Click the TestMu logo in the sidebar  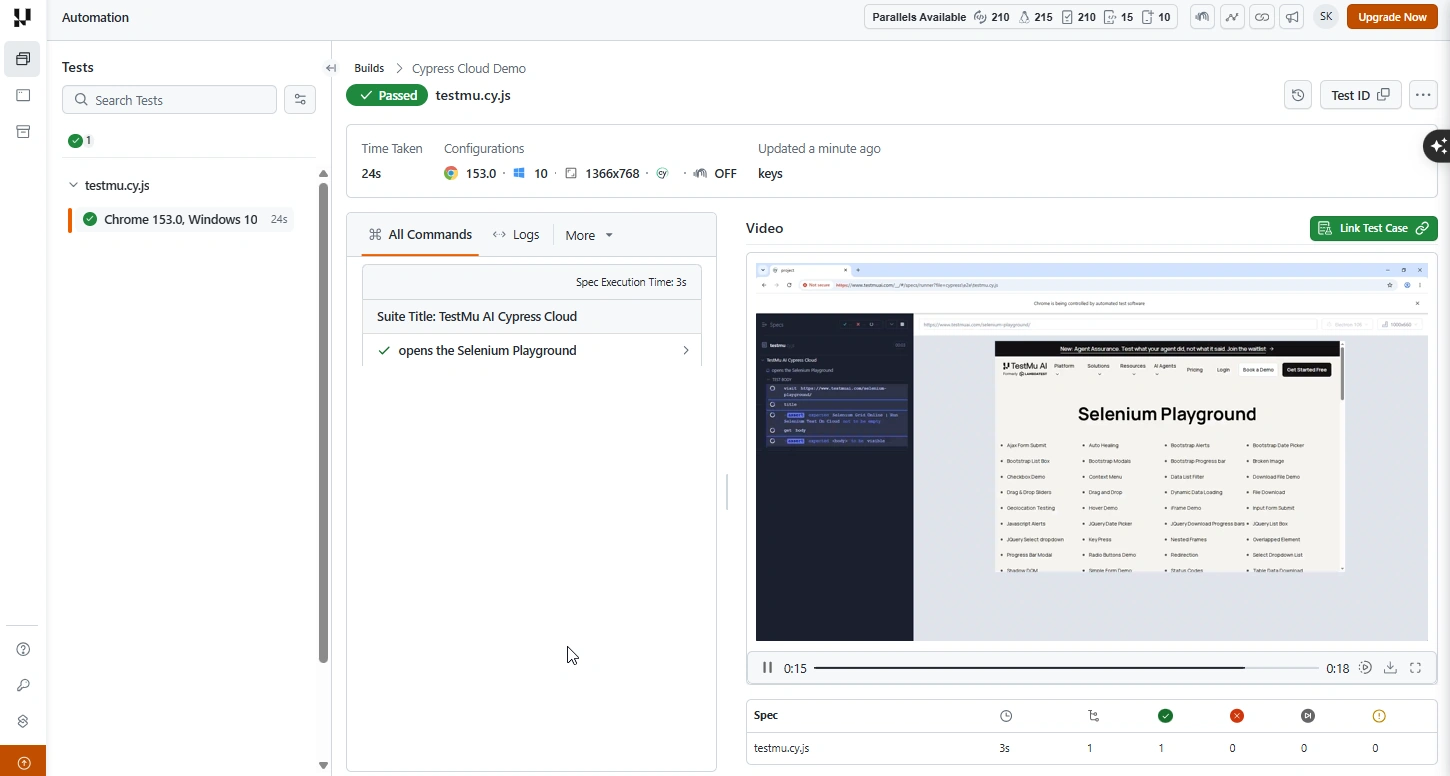tap(22, 18)
